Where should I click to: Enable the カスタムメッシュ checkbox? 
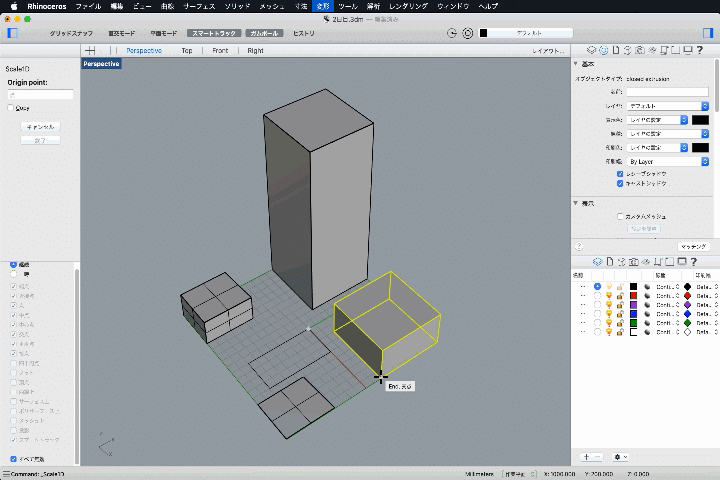pos(620,216)
